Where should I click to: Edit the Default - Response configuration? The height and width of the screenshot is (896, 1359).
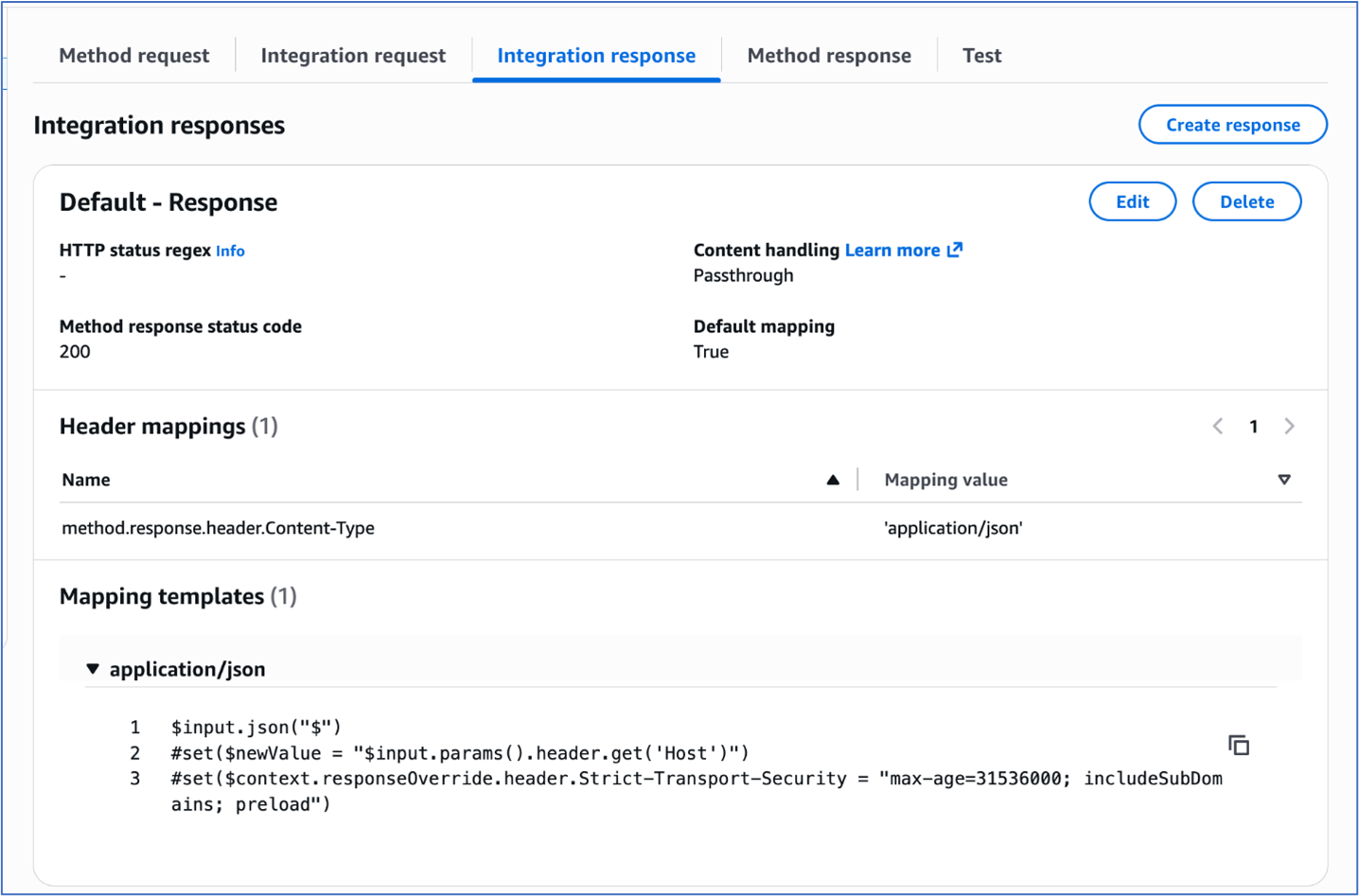[1132, 201]
